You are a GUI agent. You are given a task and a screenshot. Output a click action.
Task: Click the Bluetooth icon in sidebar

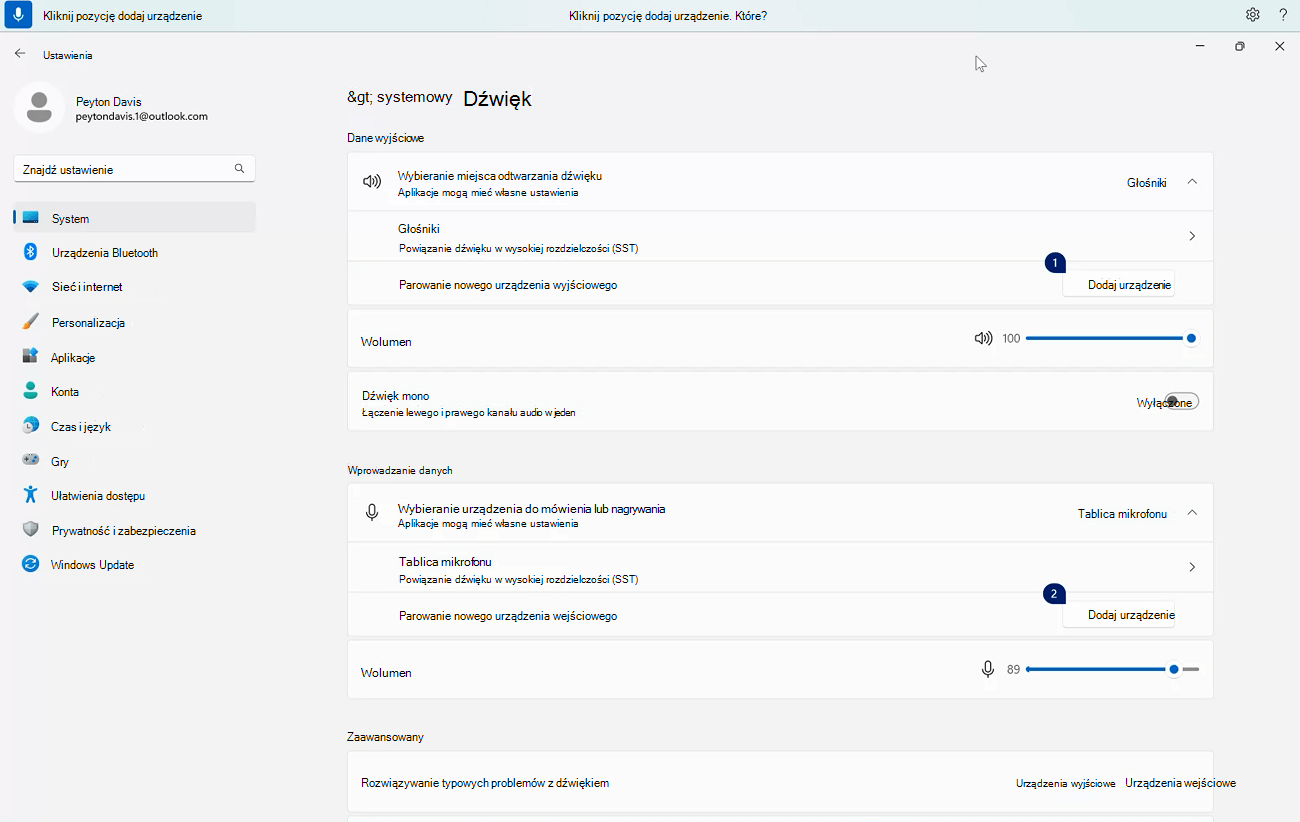click(x=31, y=252)
